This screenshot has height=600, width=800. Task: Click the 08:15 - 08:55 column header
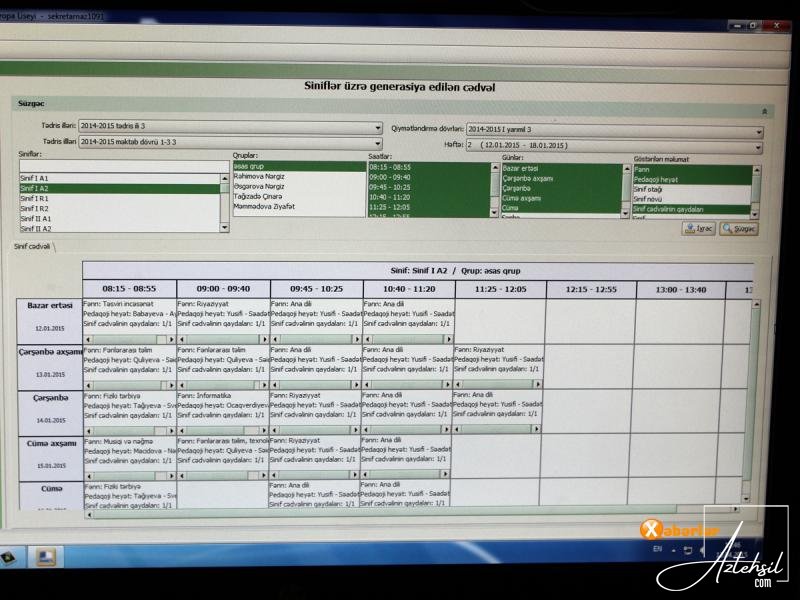(x=129, y=289)
